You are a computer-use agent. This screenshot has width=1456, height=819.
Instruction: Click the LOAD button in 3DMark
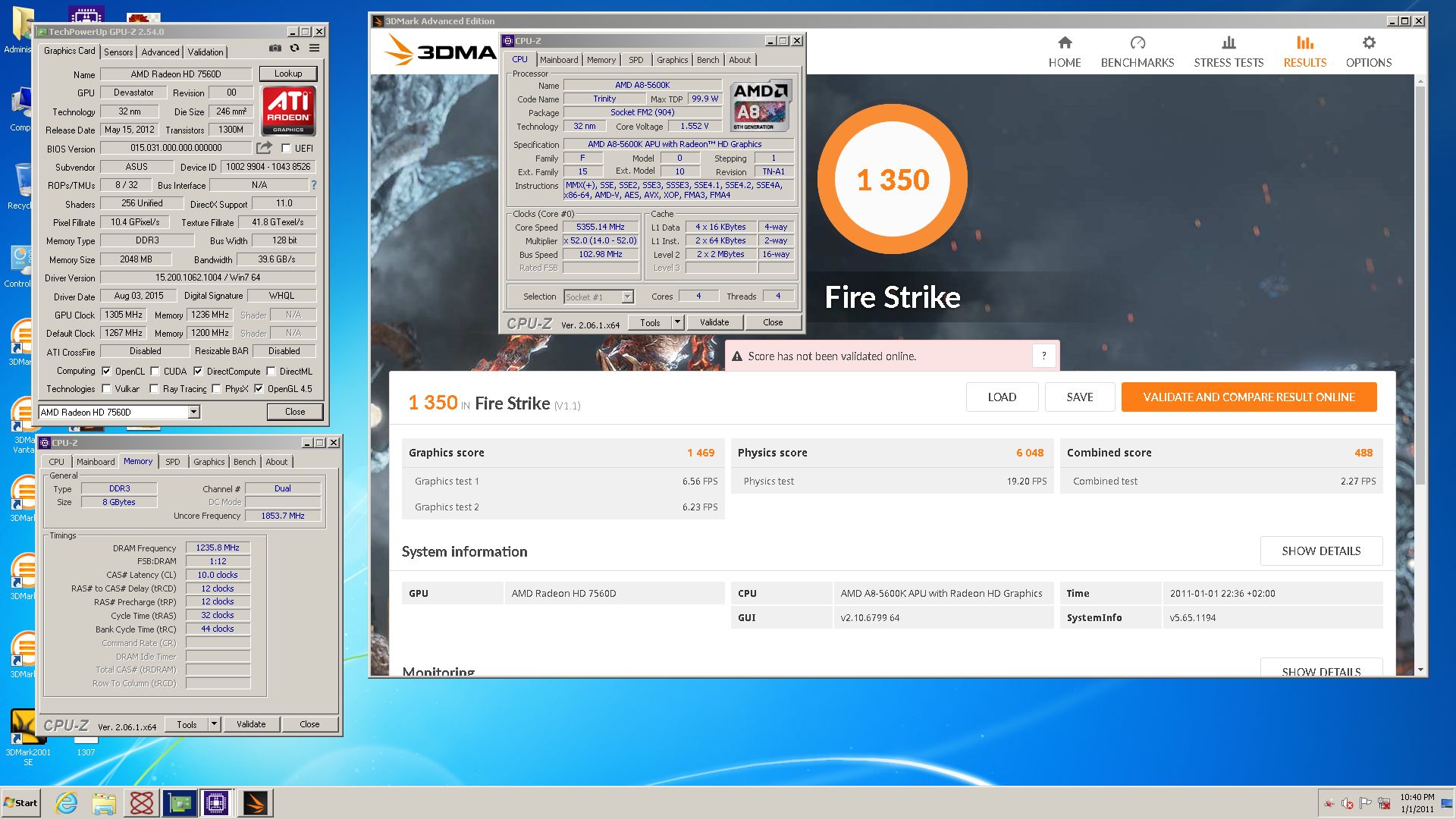coord(1002,397)
